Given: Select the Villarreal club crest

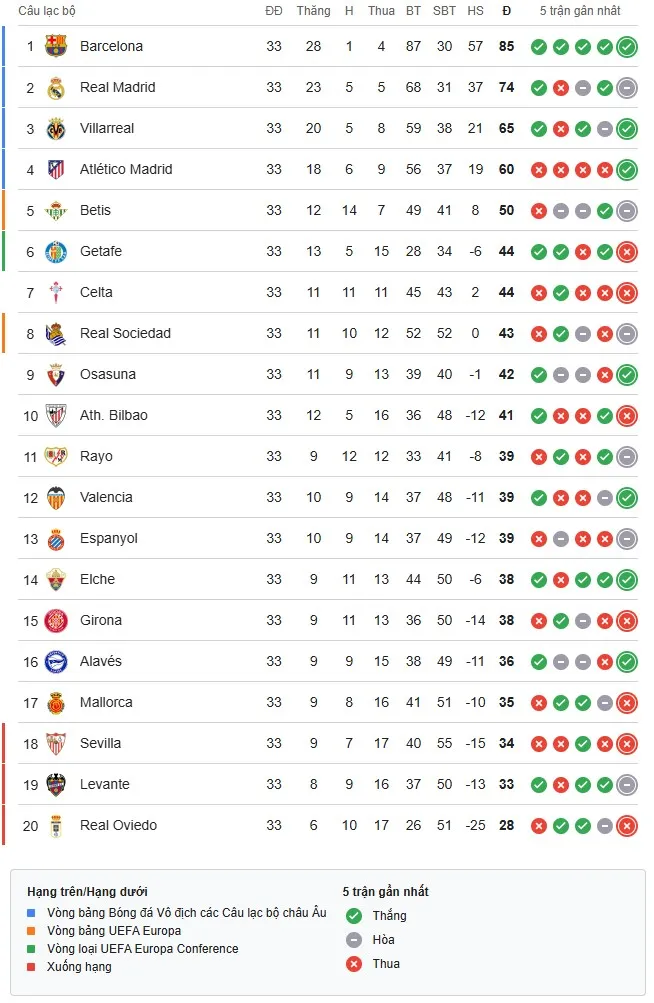Looking at the screenshot, I should tap(58, 128).
